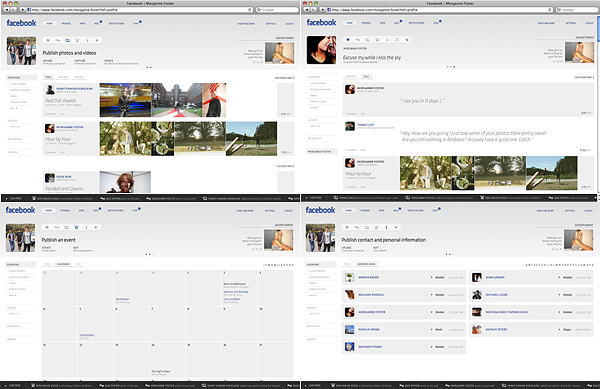This screenshot has height=389, width=600.
Task: Select the List tab in the events page
Action: click(78, 264)
